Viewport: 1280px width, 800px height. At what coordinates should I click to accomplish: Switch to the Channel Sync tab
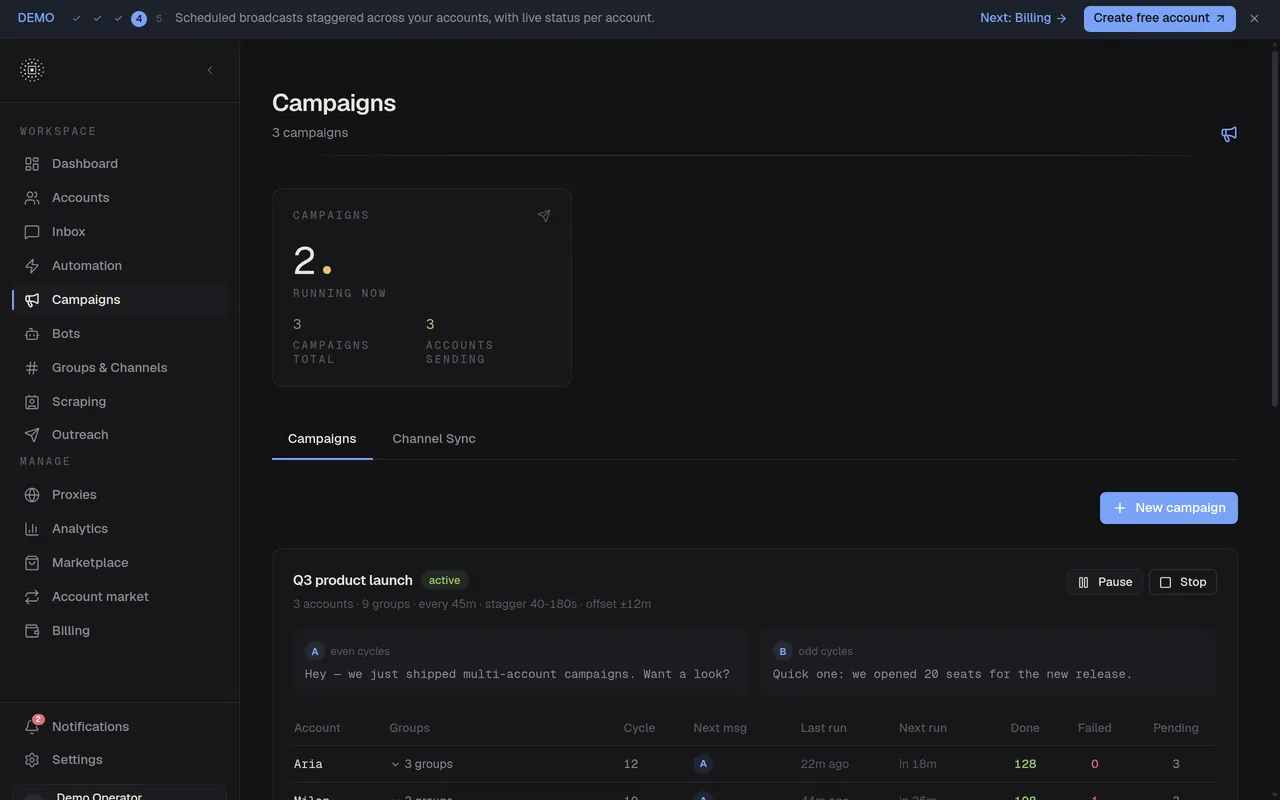pos(434,439)
